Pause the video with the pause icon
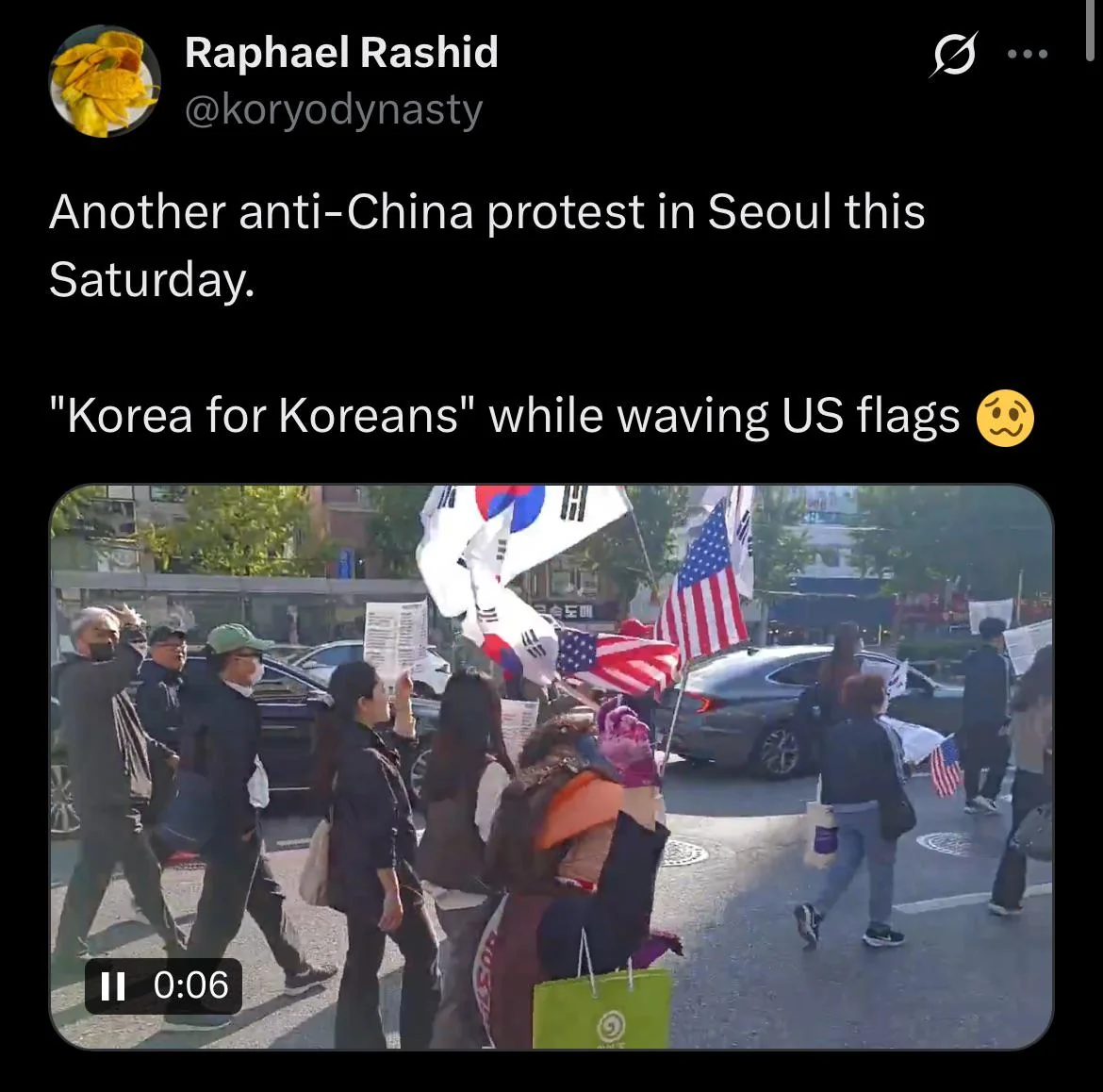Image resolution: width=1103 pixels, height=1092 pixels. [112, 985]
